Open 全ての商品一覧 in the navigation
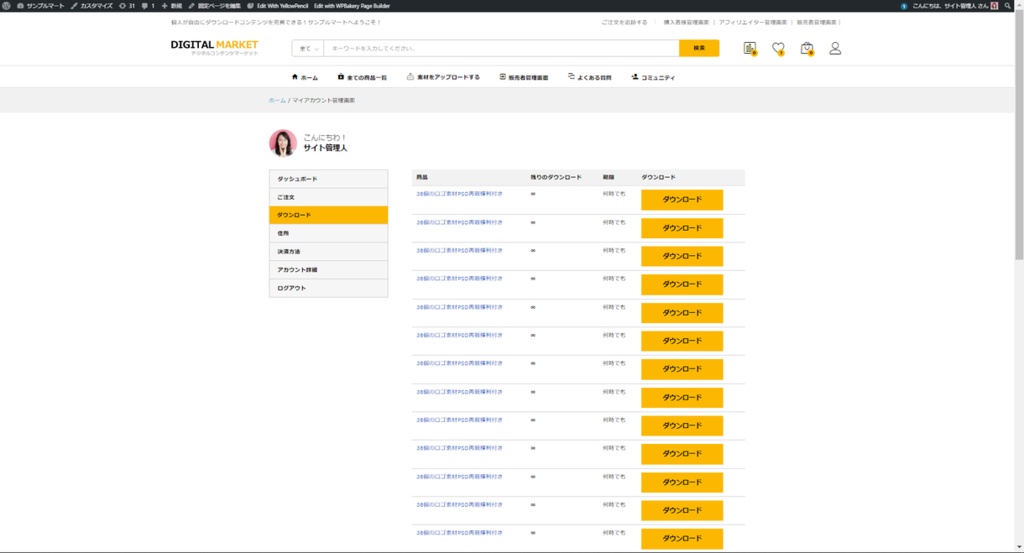Screen dimensions: 1024x553 coord(362,77)
